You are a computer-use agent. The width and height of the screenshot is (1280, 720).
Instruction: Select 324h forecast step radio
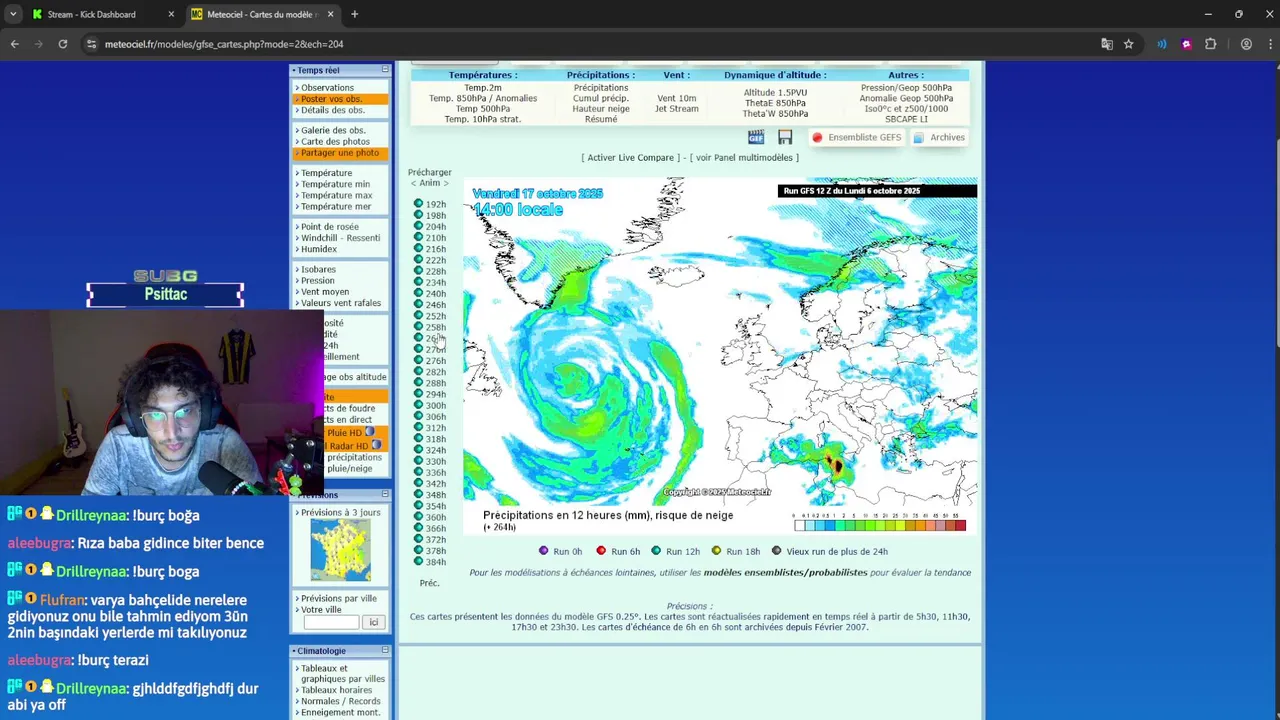pyautogui.click(x=418, y=450)
